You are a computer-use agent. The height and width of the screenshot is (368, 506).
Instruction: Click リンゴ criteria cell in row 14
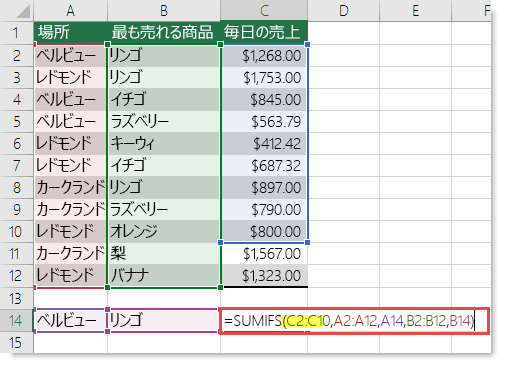[164, 320]
